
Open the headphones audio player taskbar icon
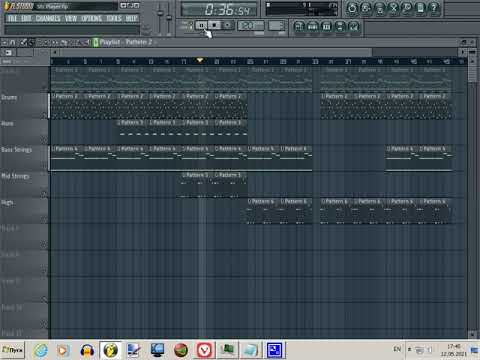click(87, 350)
